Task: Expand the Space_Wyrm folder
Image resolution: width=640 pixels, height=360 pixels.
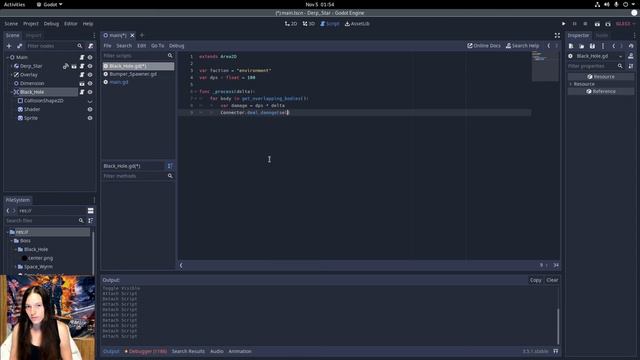Action: click(x=16, y=267)
